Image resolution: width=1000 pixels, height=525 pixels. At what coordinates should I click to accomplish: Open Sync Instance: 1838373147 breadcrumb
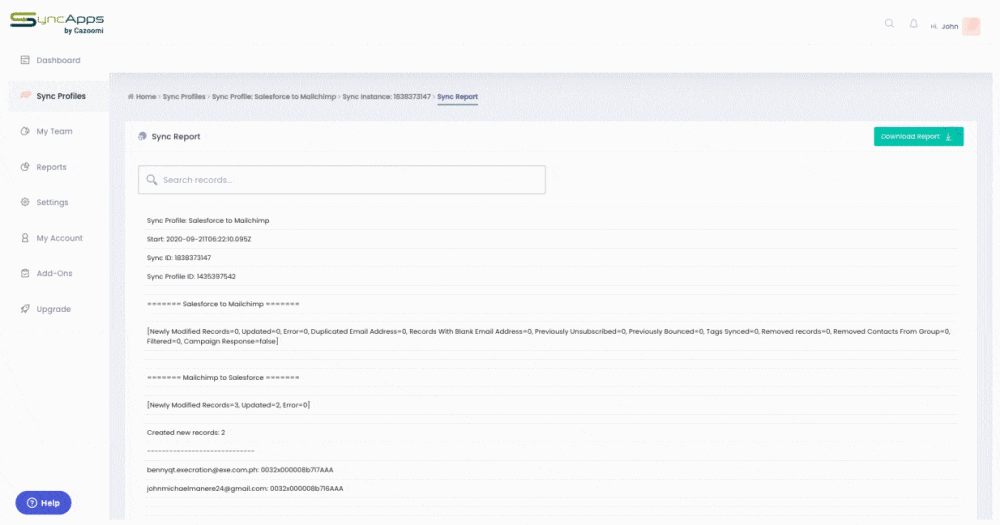[386, 97]
